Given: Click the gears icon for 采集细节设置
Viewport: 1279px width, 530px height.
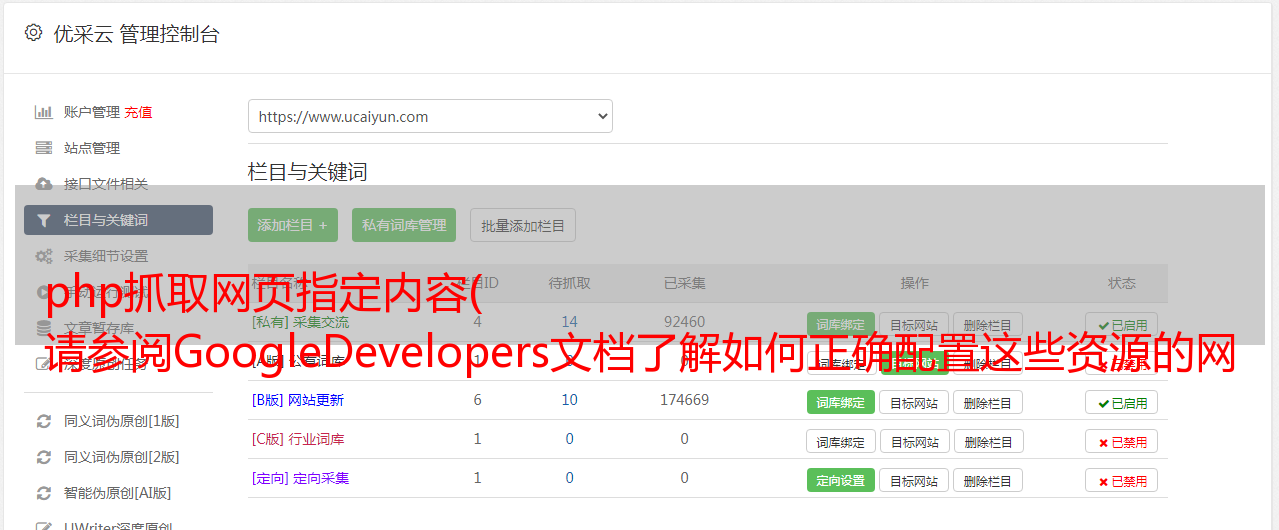Looking at the screenshot, I should [43, 256].
